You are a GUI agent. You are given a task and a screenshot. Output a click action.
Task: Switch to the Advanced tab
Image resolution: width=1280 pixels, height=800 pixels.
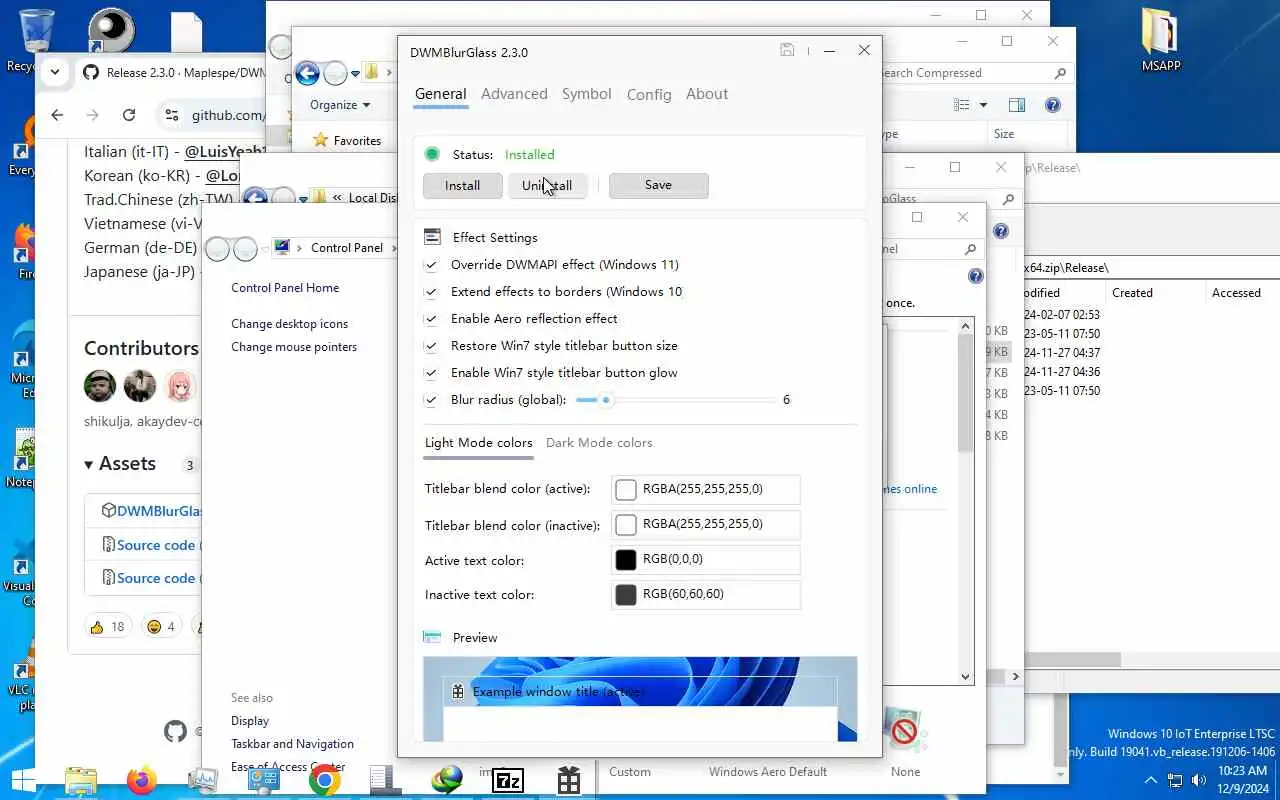514,94
